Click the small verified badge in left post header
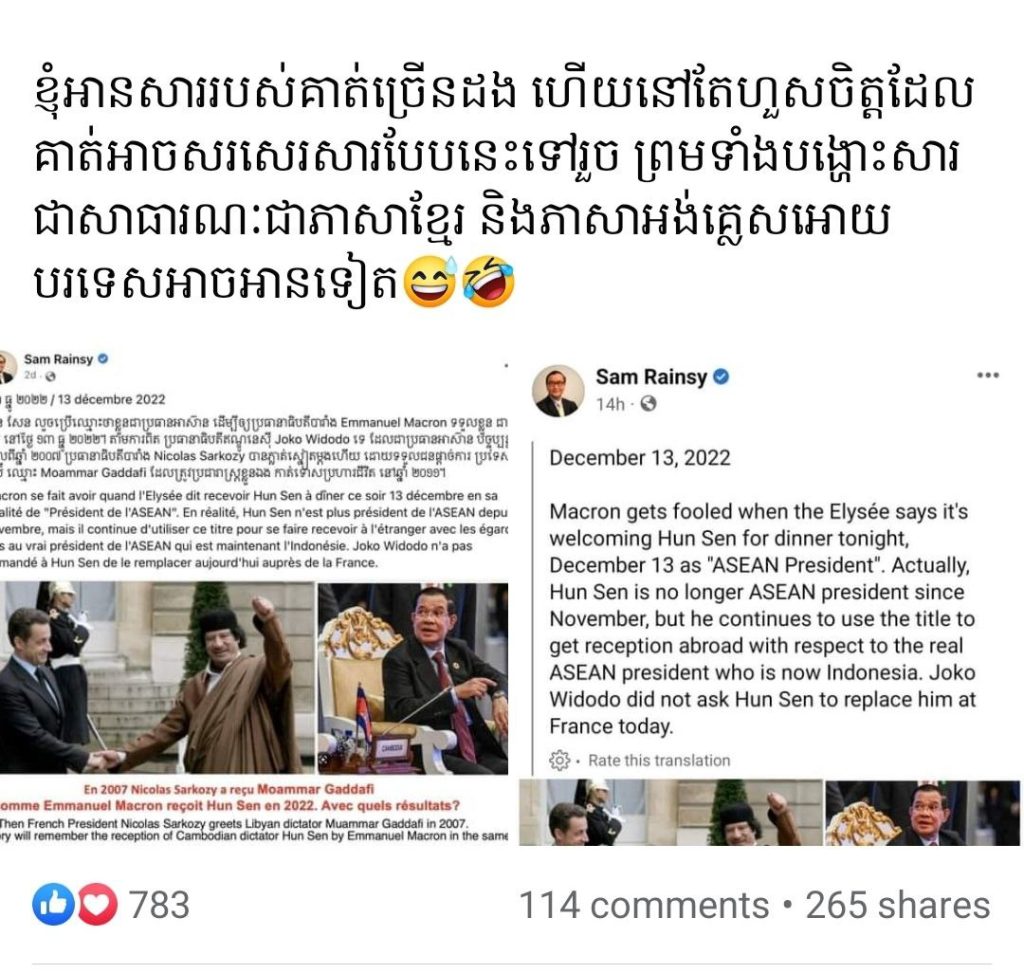This screenshot has height=973, width=1024. (103, 359)
